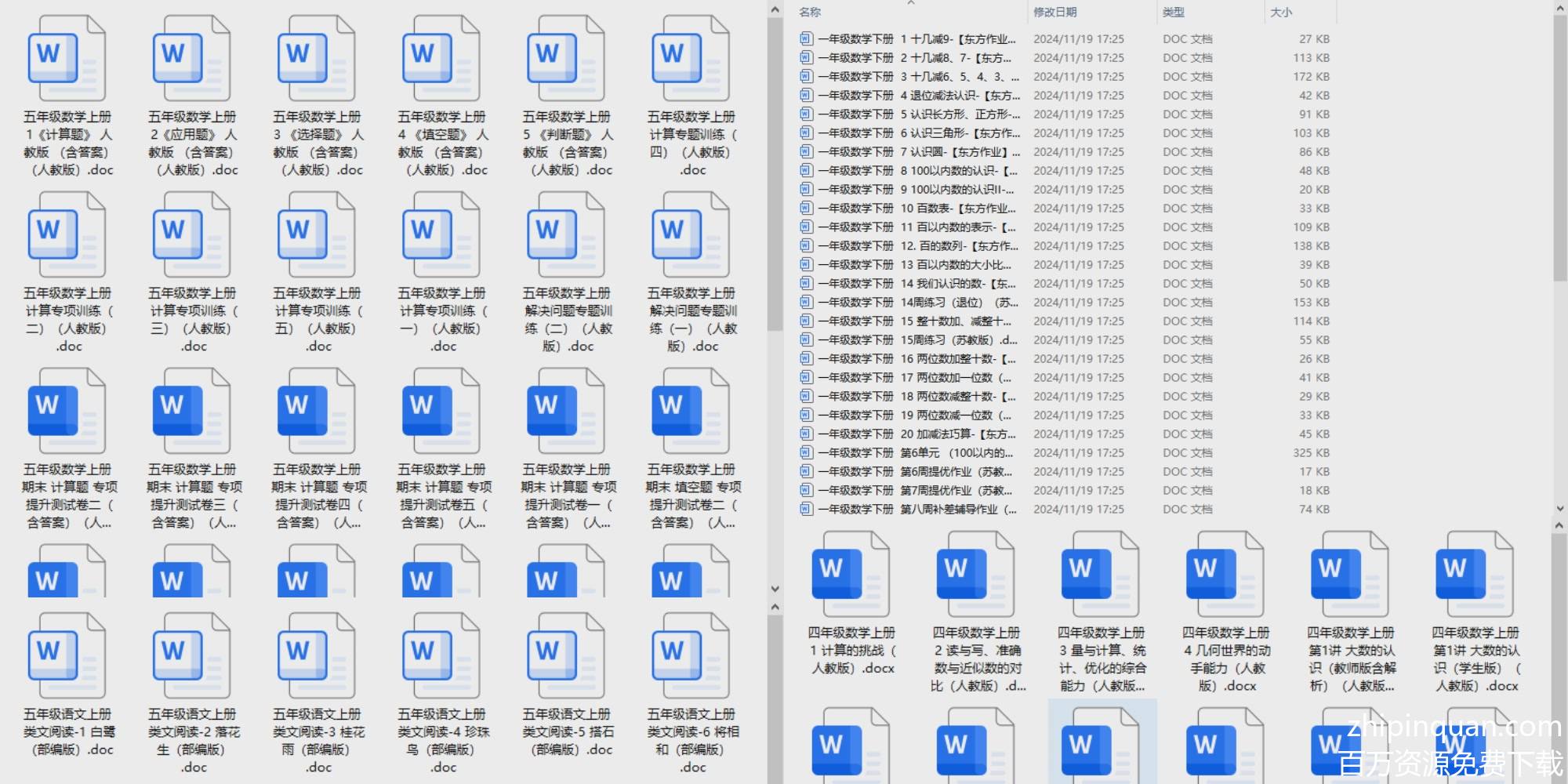Select the 类文阅读-6 将相和 file icon
Screen dimensions: 1568x784
(x=690, y=656)
